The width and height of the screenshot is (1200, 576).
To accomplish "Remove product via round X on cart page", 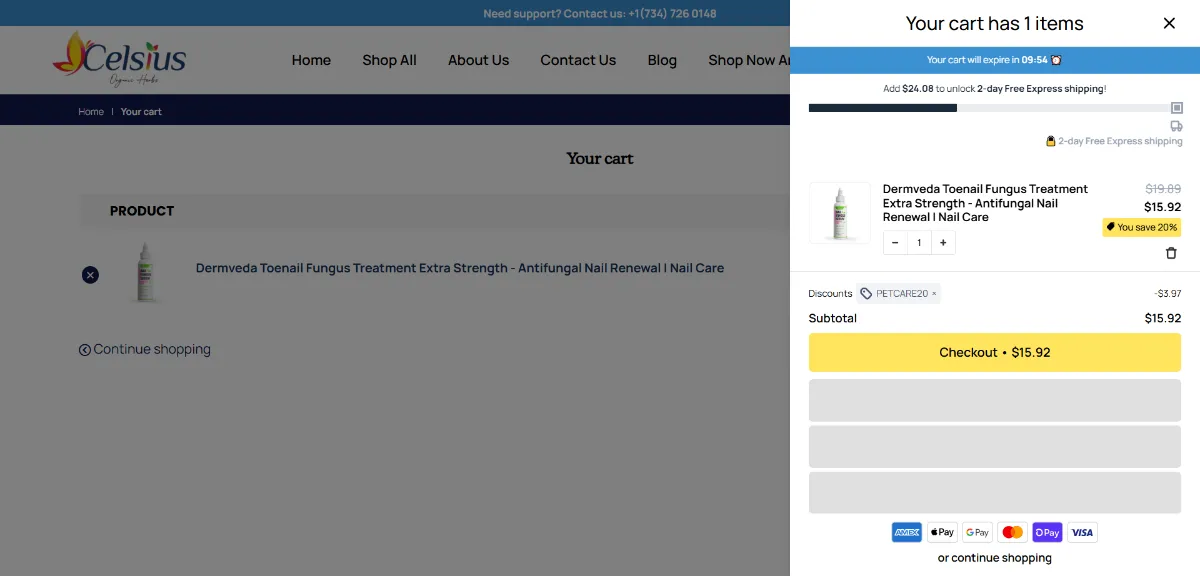I will pyautogui.click(x=90, y=274).
